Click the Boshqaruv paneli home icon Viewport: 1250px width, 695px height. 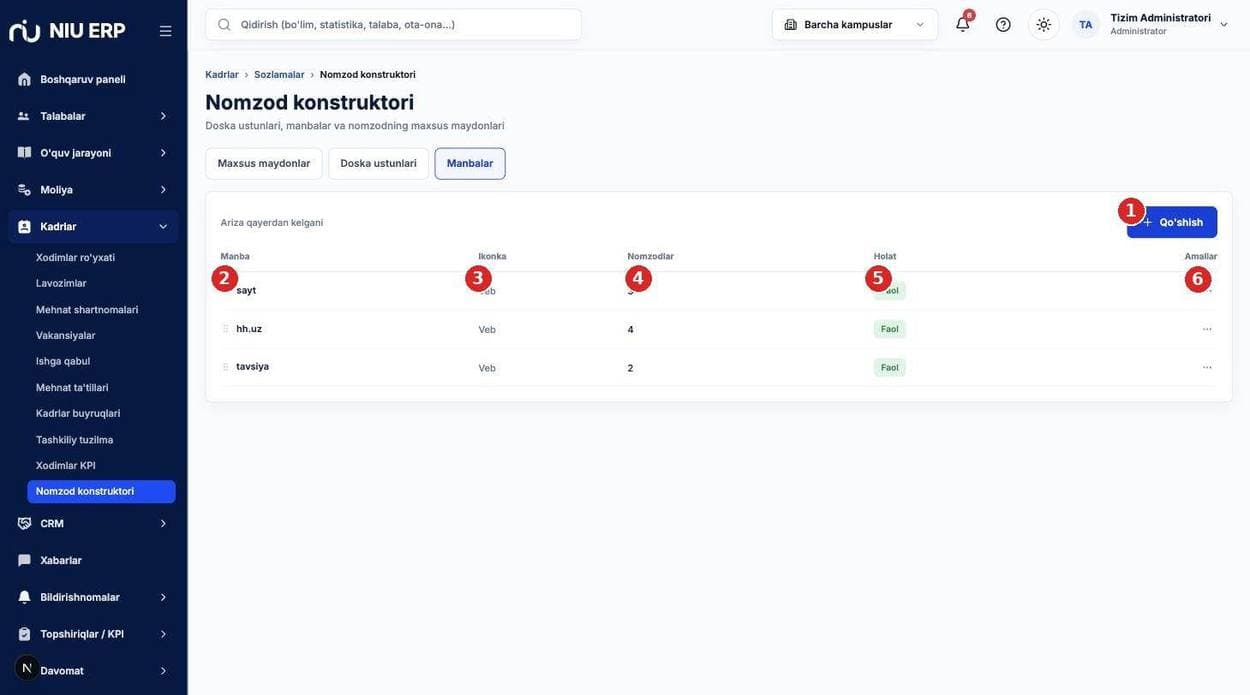[x=24, y=79]
